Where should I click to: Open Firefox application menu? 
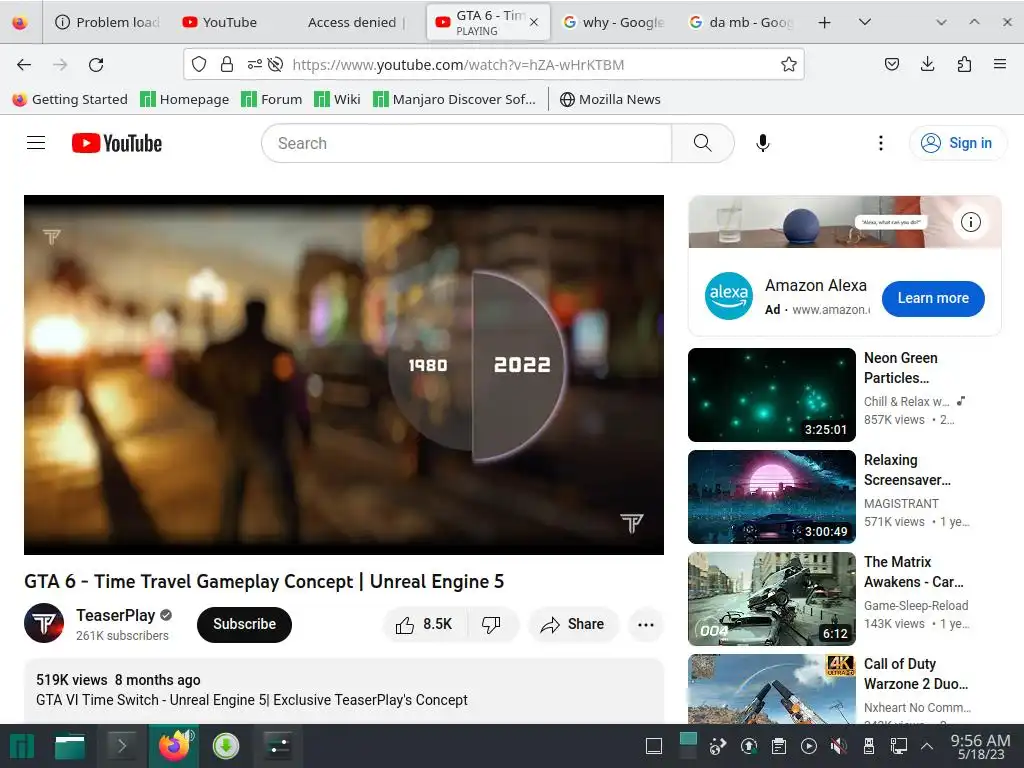click(x=999, y=64)
